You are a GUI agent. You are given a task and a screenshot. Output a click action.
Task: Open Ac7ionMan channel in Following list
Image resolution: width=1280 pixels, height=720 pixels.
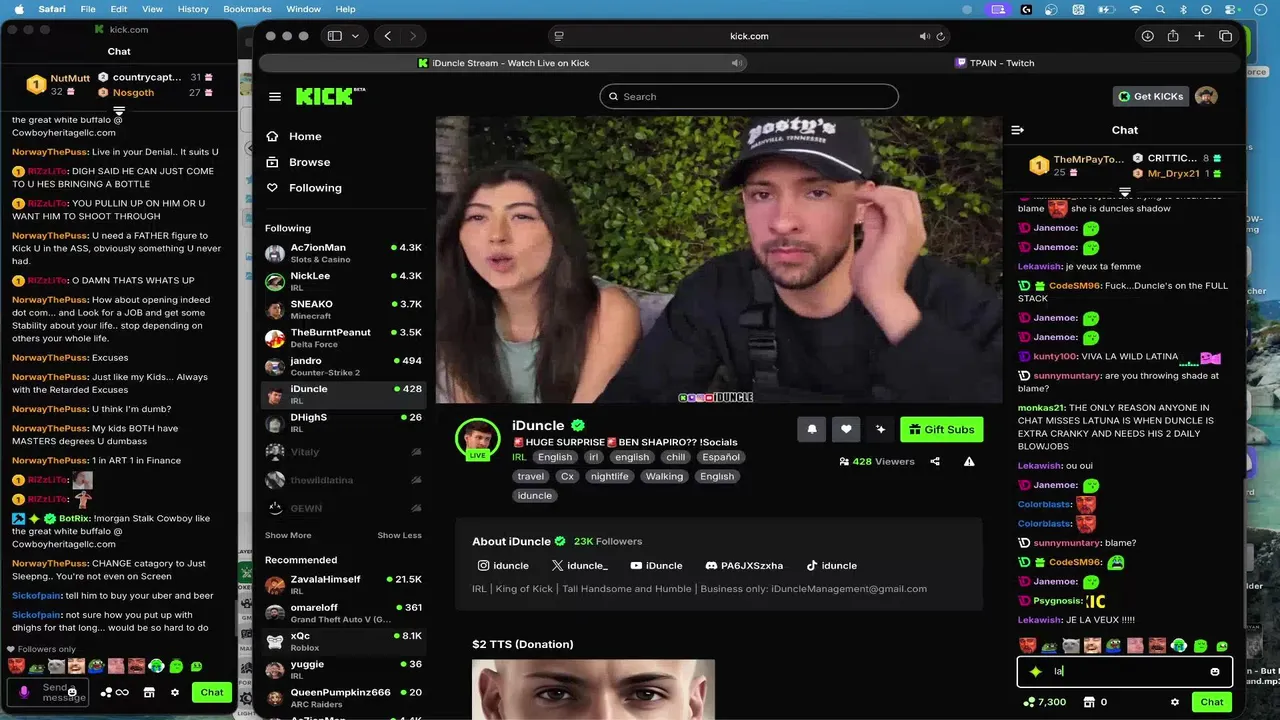click(x=343, y=253)
